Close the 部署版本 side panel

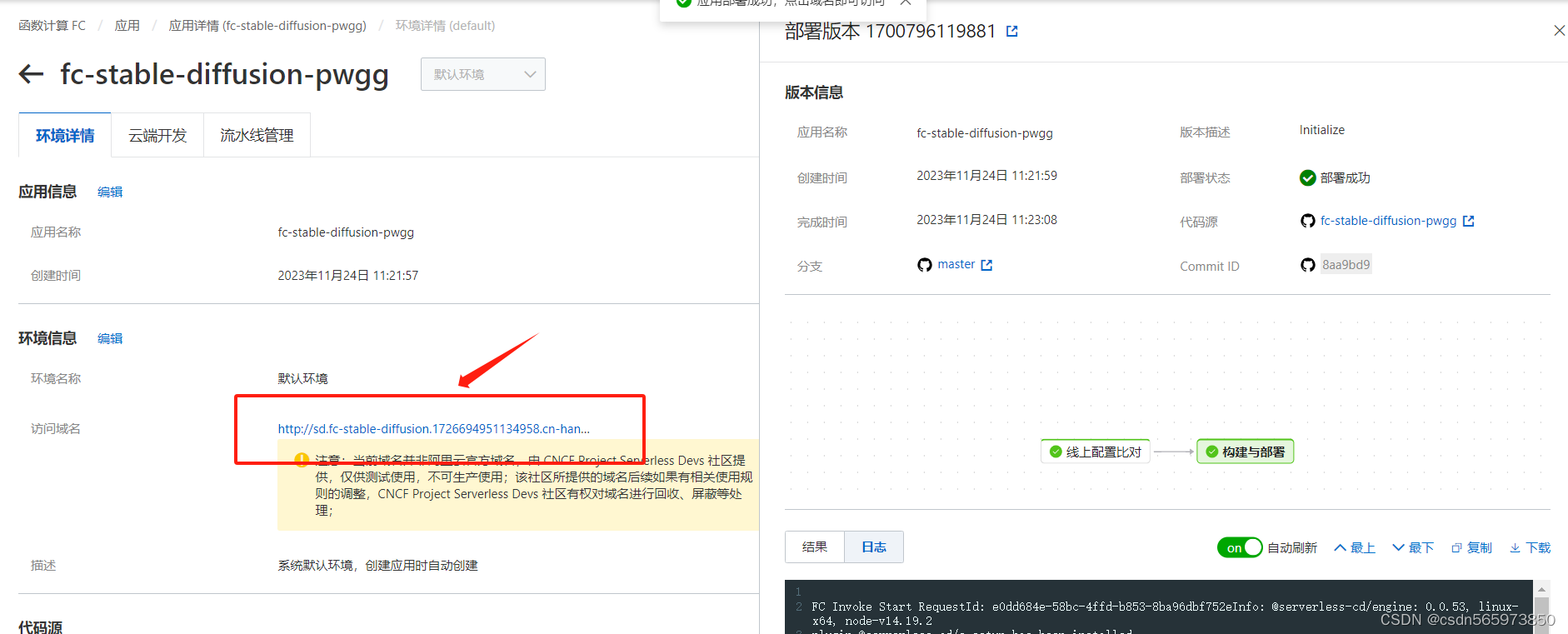[1559, 31]
